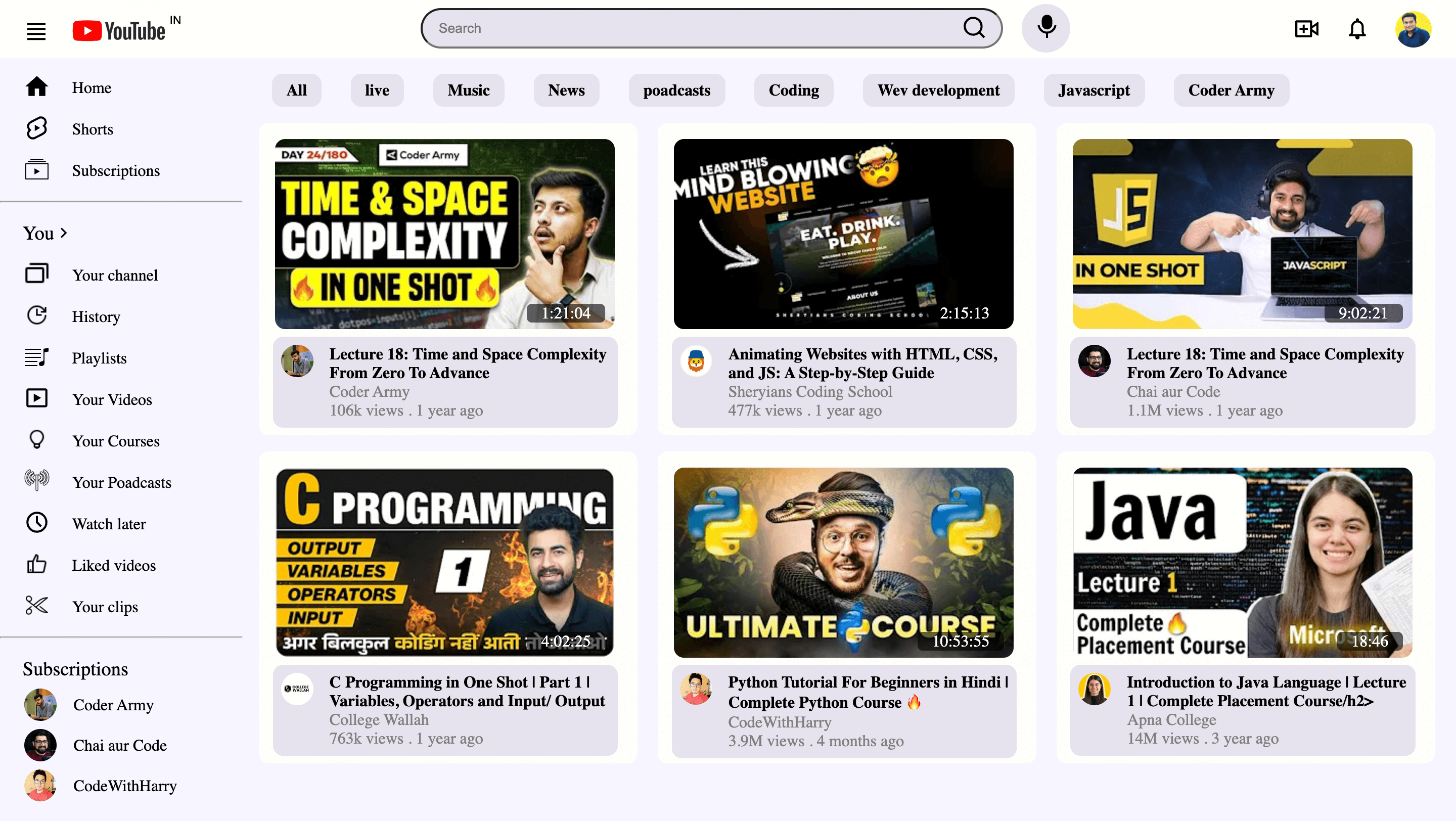Select the Coder Army filter chip
The width and height of the screenshot is (1456, 821).
click(x=1231, y=90)
